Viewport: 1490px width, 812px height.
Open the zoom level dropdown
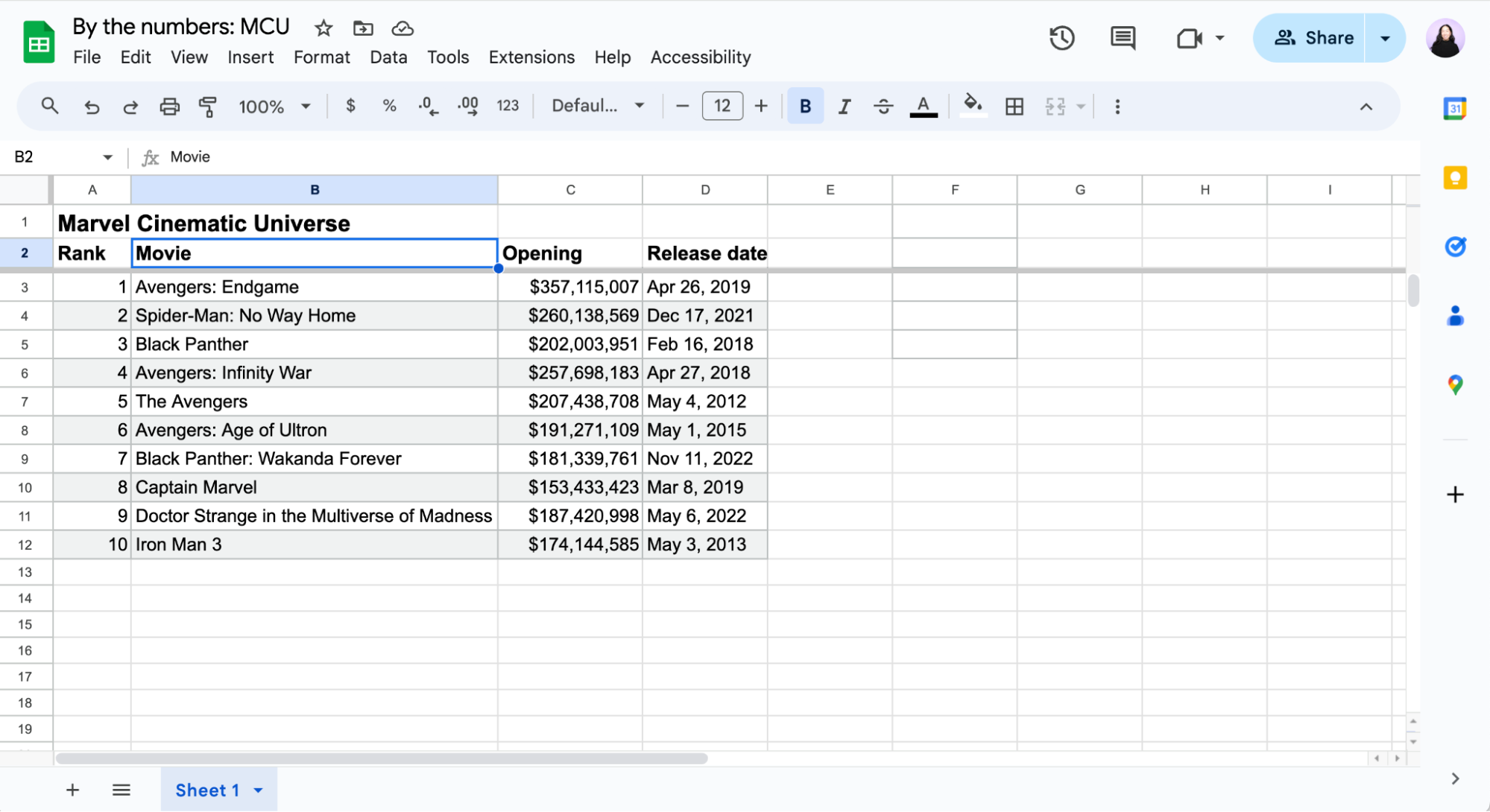click(x=274, y=106)
